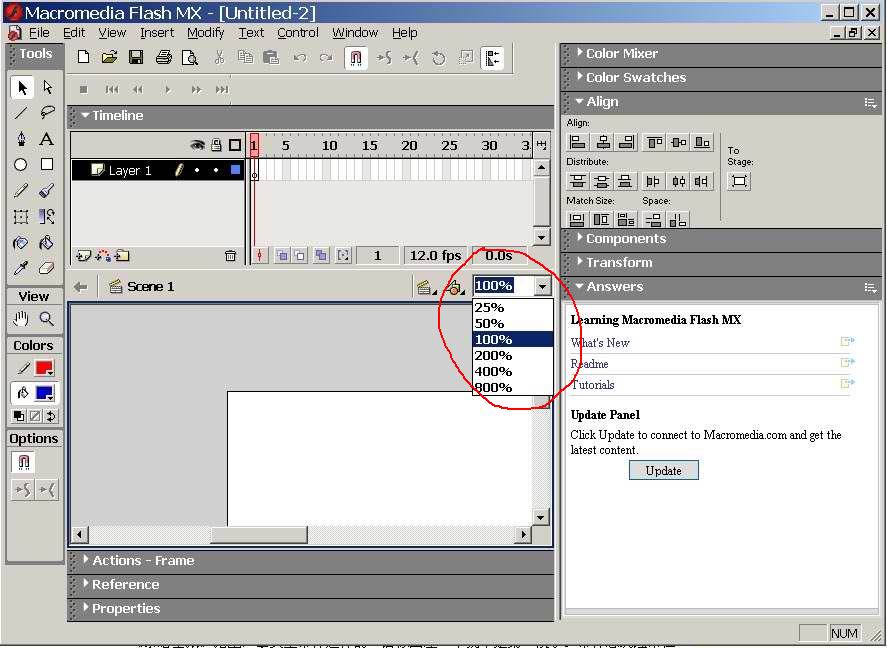Open the stroke color swatch

coord(44,368)
